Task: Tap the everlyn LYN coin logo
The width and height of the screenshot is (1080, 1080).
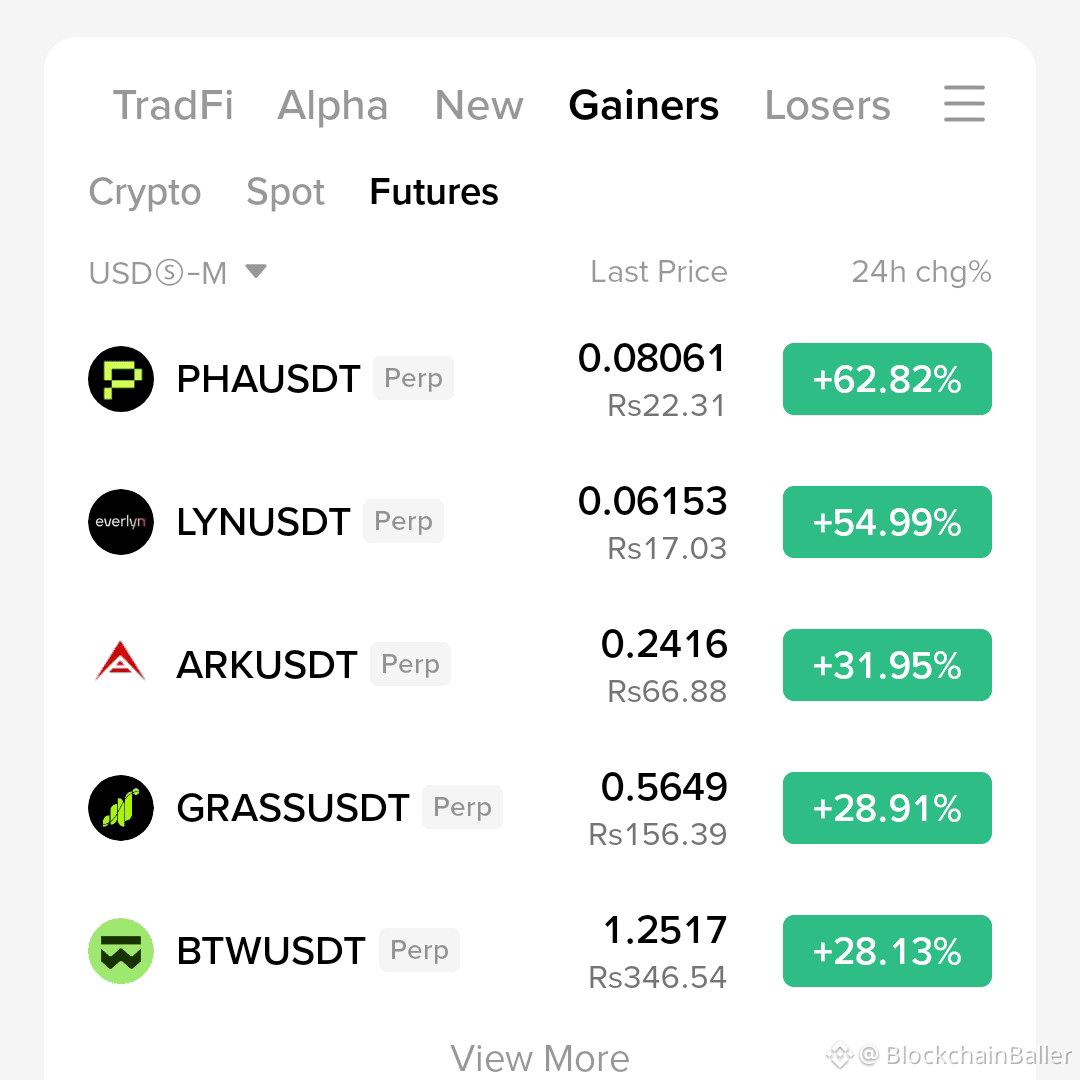Action: pyautogui.click(x=121, y=522)
